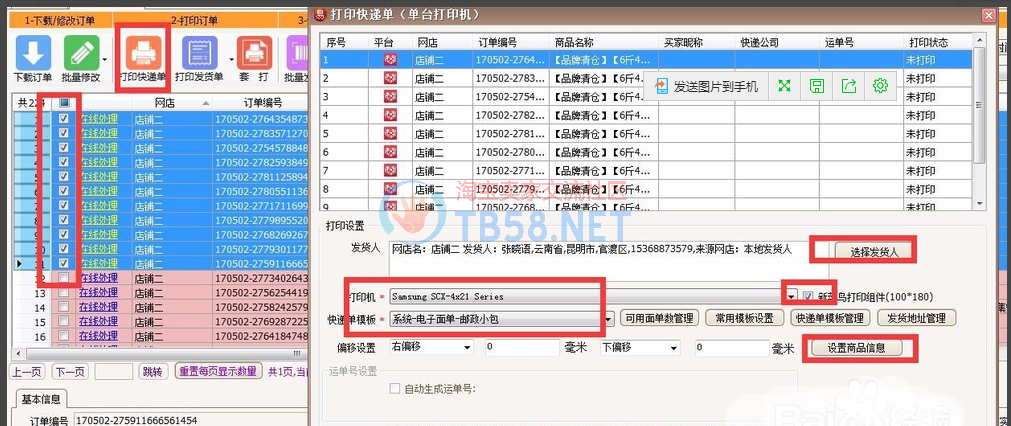Open the 打印发货单 invoice icon
The width and height of the screenshot is (1011, 426).
coord(199,53)
